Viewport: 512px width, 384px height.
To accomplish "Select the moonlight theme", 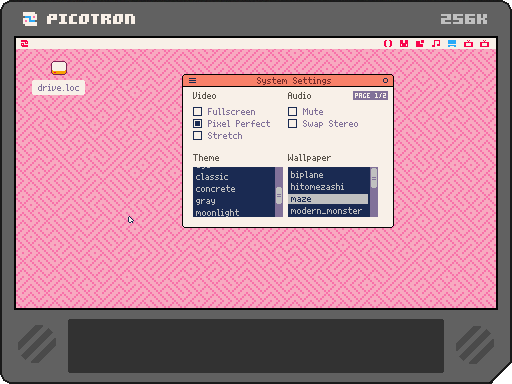I will coord(234,212).
